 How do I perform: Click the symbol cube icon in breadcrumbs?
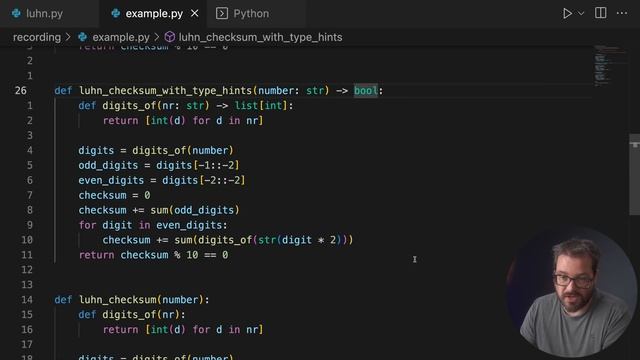(170, 37)
